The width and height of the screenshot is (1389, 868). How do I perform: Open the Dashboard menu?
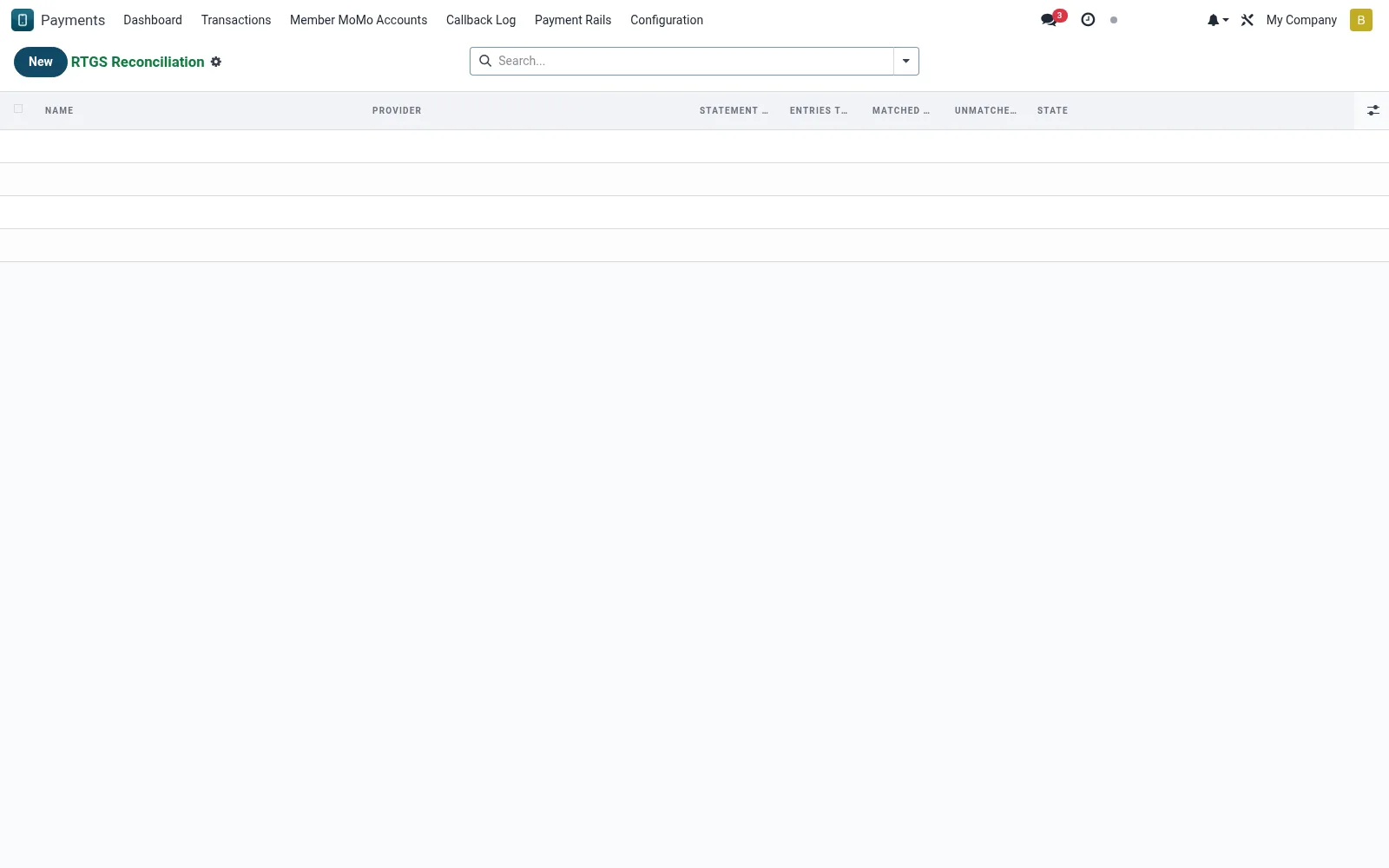tap(153, 20)
